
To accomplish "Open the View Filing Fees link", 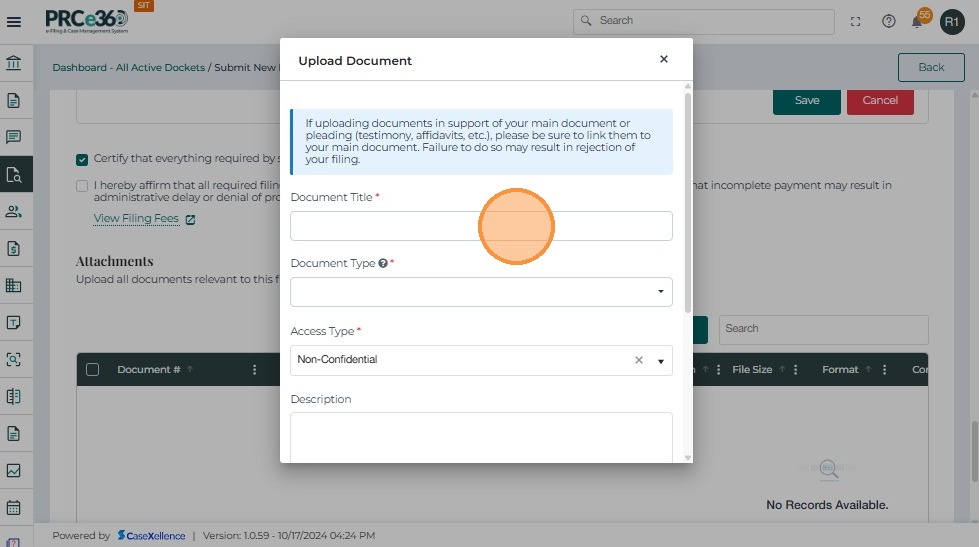I will tap(136, 218).
